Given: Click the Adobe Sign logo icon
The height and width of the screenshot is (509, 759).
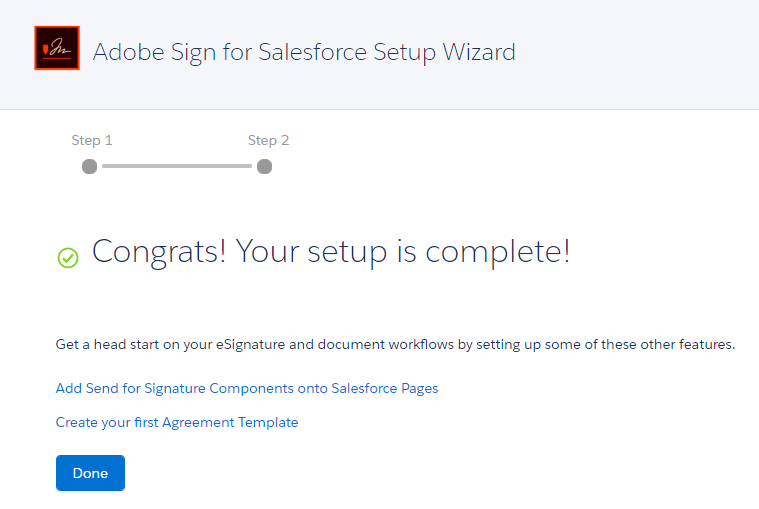Looking at the screenshot, I should 57,48.
